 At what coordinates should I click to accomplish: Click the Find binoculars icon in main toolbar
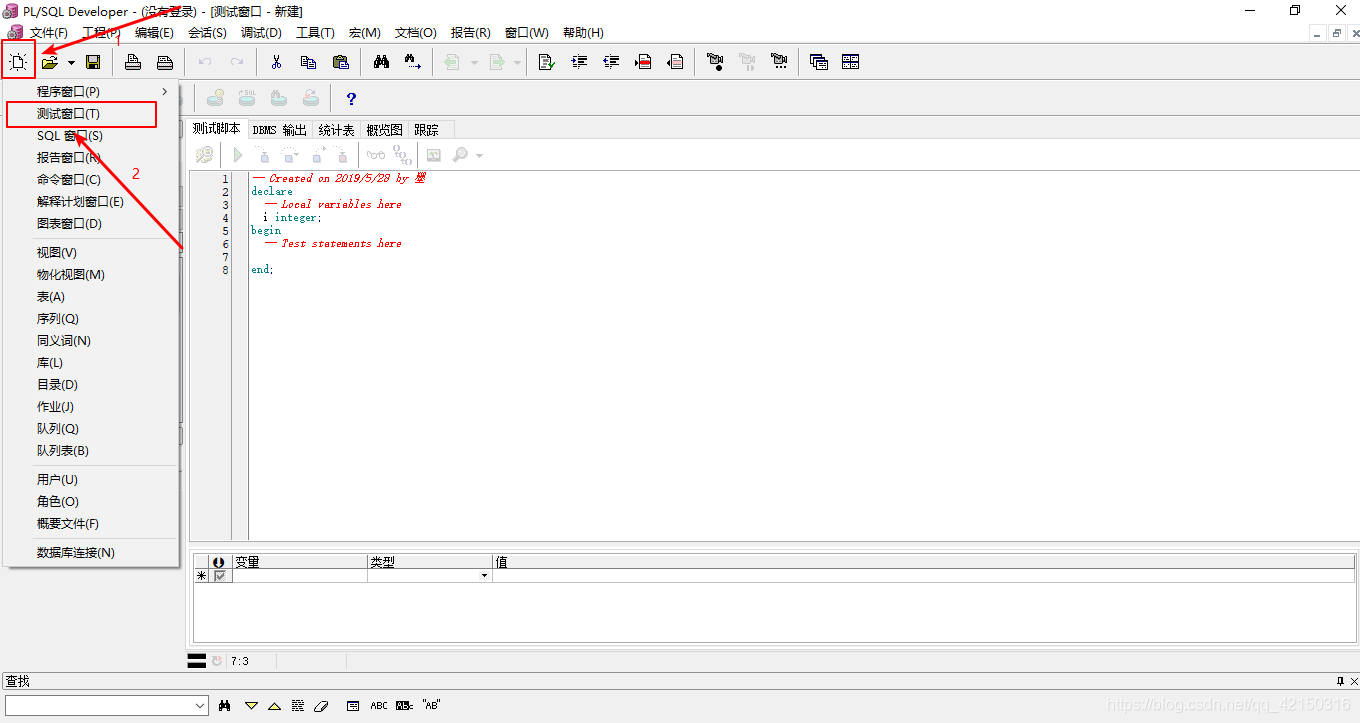click(x=381, y=62)
